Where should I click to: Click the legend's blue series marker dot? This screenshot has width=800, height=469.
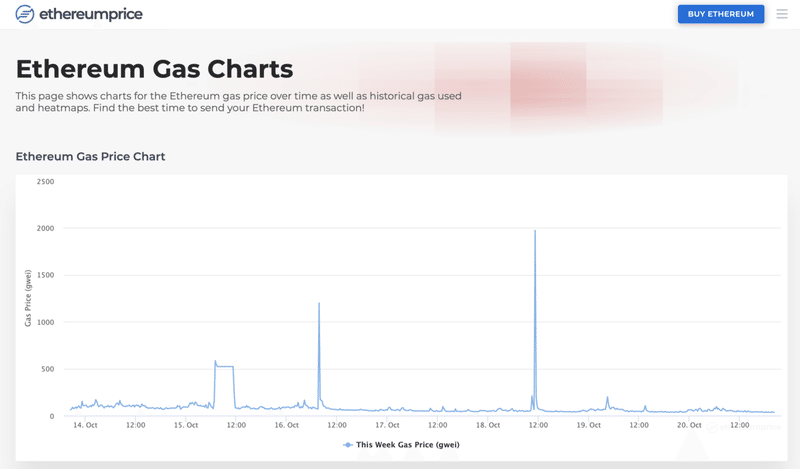pyautogui.click(x=348, y=445)
